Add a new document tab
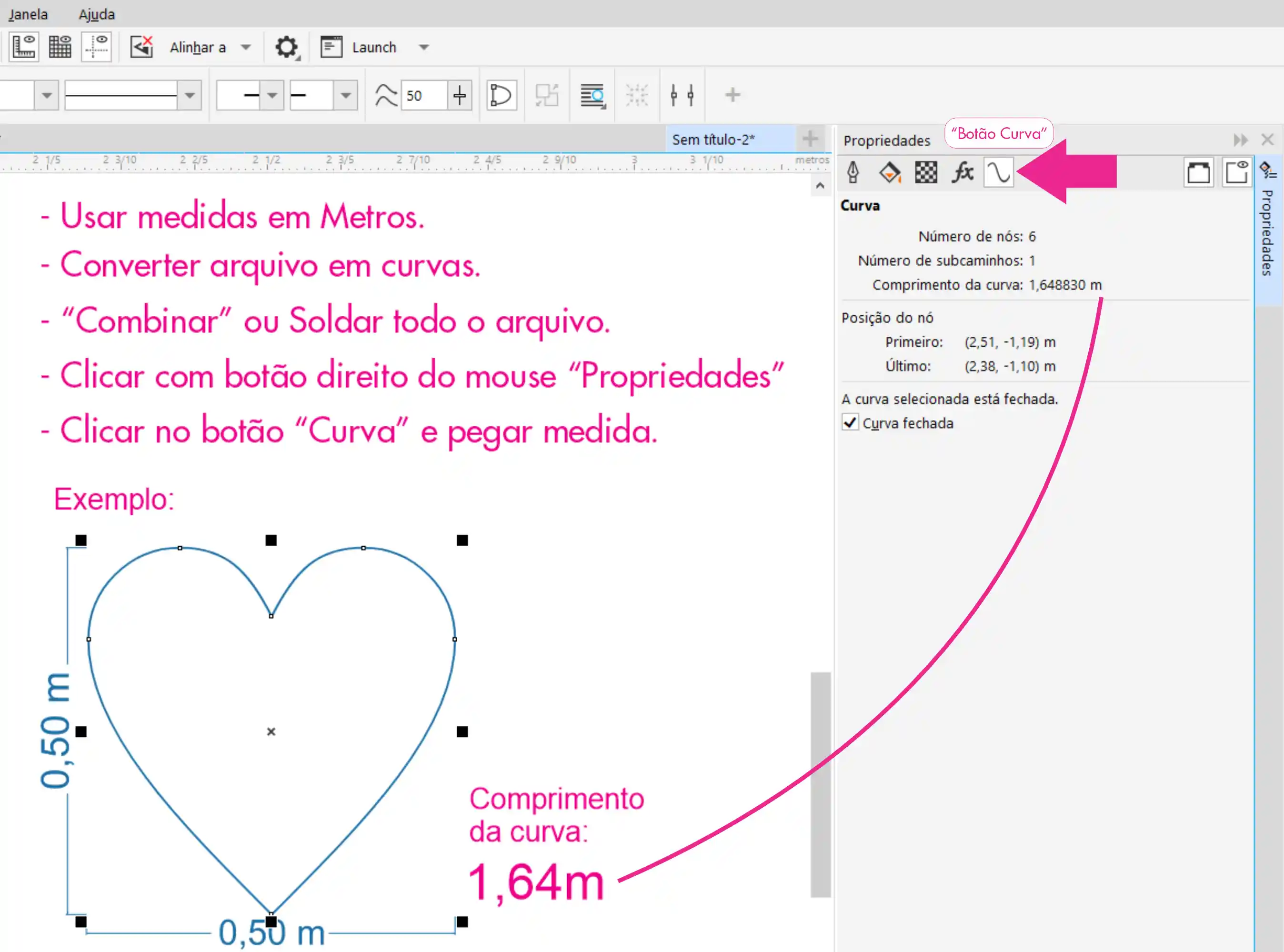The width and height of the screenshot is (1284, 952). [x=810, y=138]
